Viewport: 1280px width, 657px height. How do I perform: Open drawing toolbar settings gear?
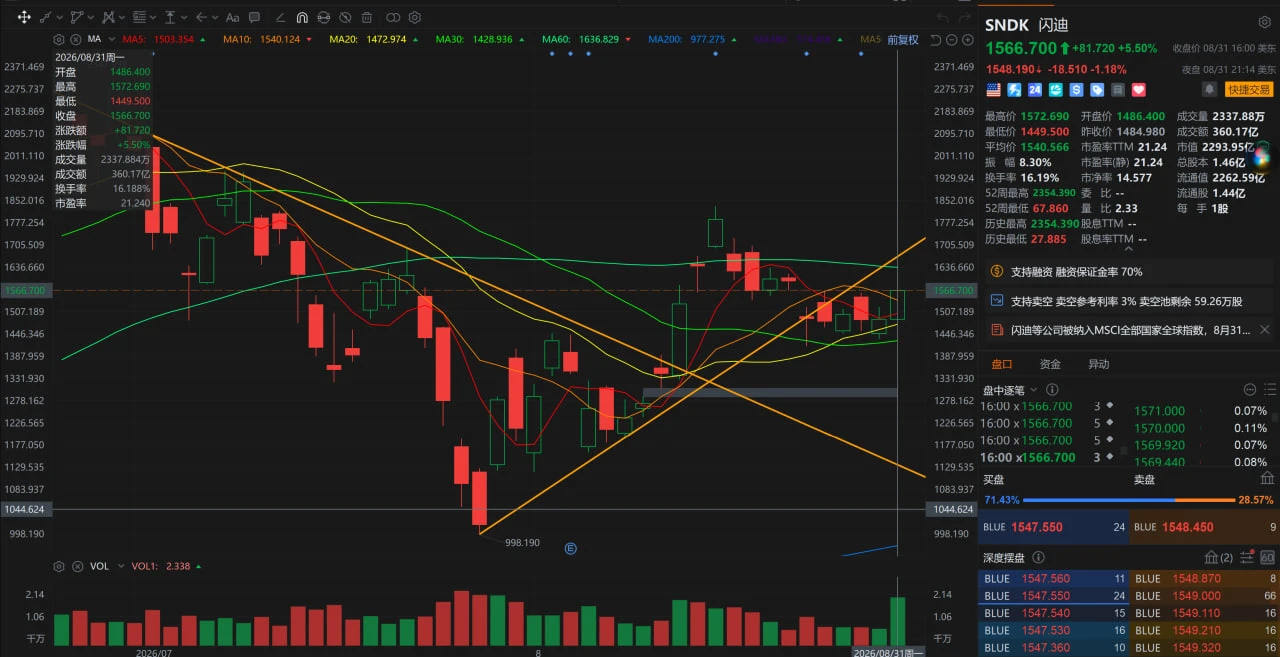click(415, 17)
